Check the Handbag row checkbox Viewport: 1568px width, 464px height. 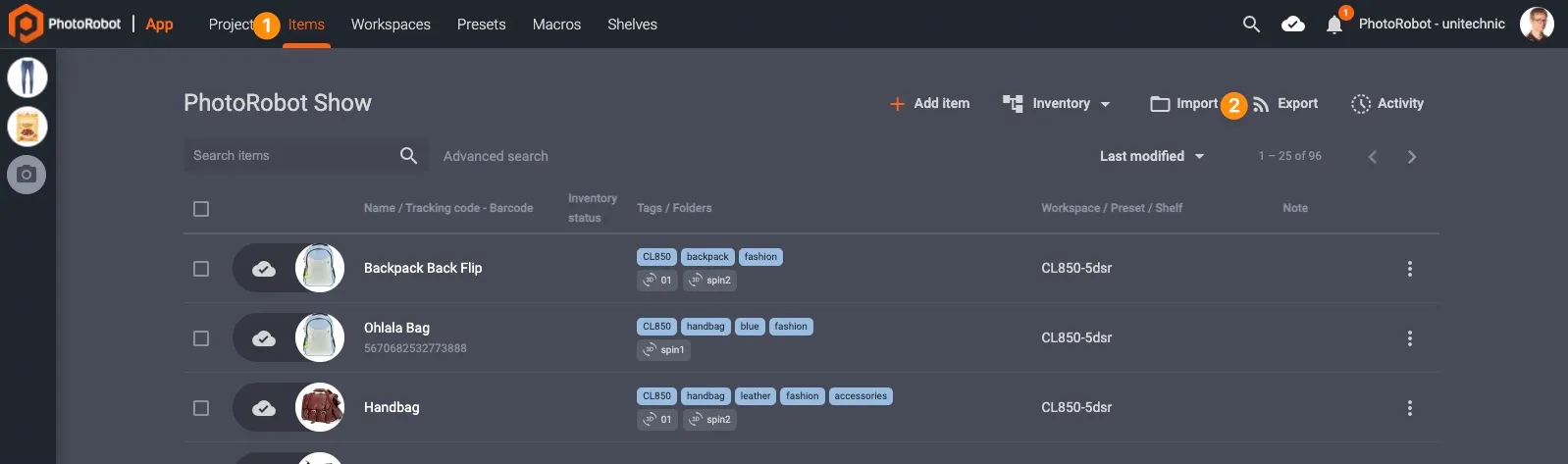pos(201,408)
